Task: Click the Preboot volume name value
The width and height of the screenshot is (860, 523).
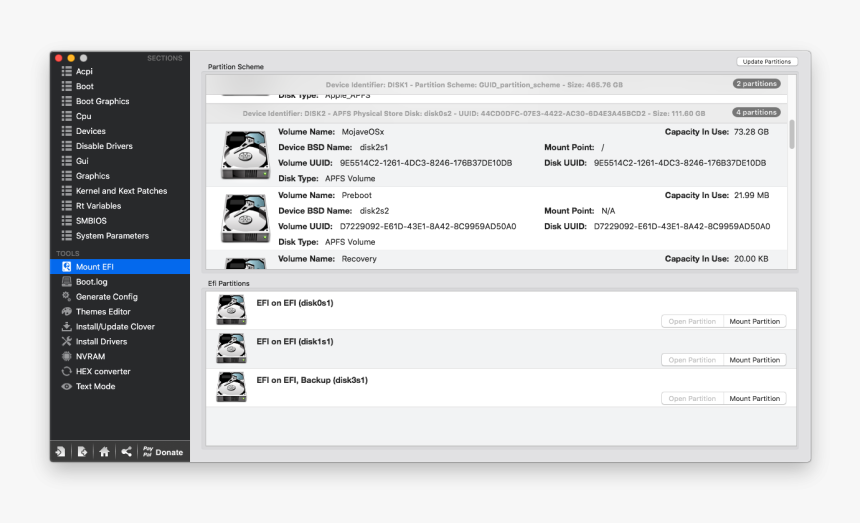Action: pos(357,195)
